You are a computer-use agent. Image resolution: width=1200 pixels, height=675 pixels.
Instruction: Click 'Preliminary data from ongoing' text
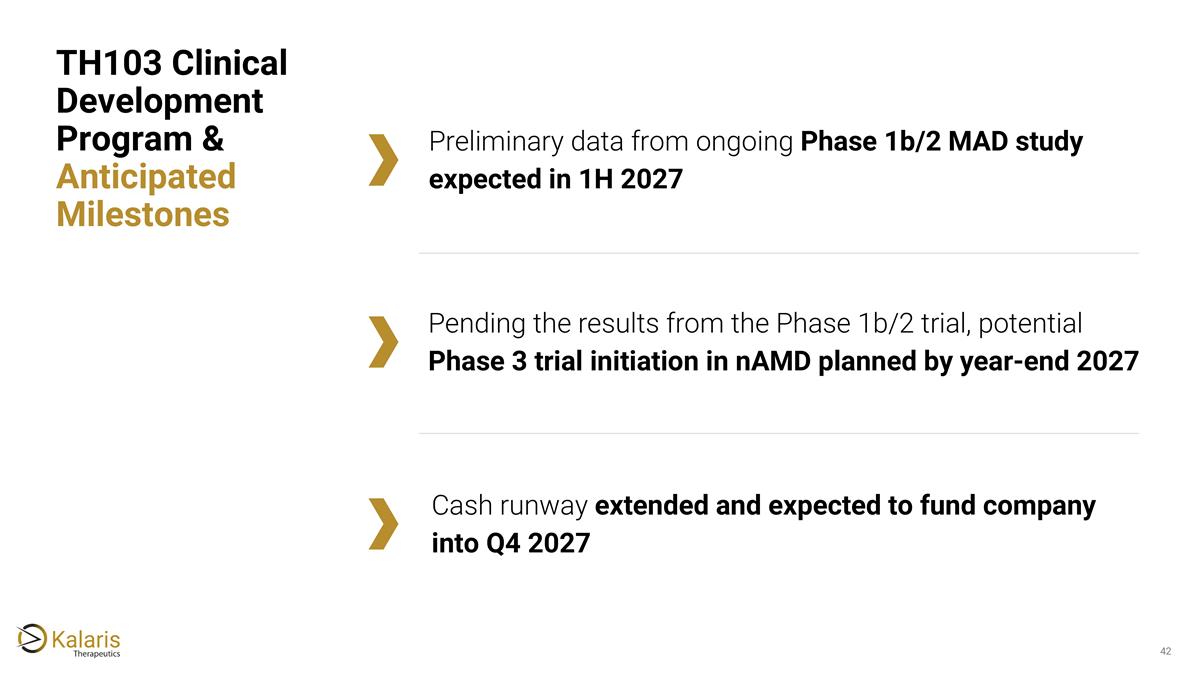coord(610,142)
